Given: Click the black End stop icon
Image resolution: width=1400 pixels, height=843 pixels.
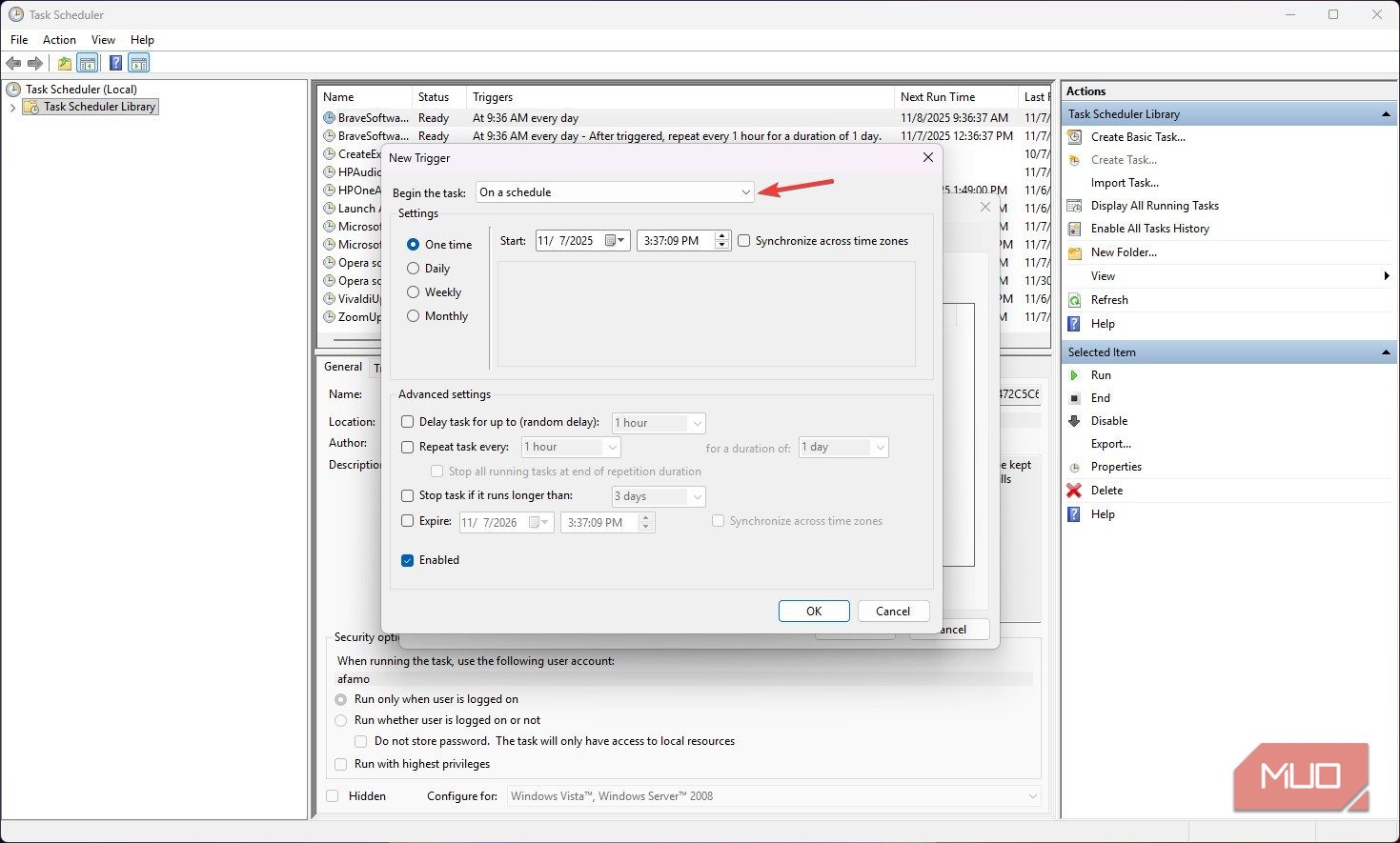Looking at the screenshot, I should coord(1074,398).
